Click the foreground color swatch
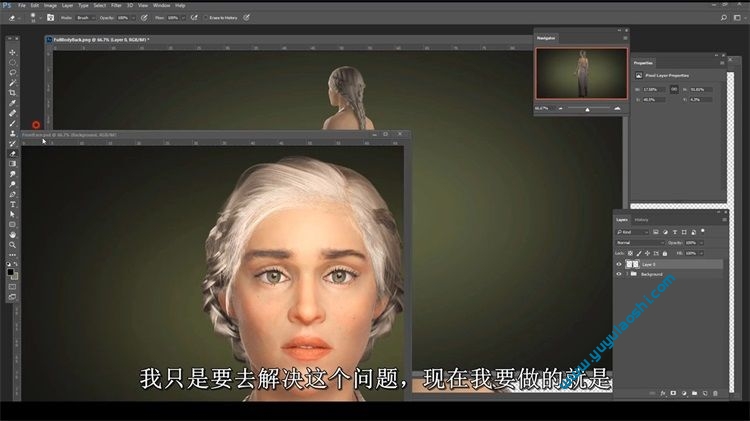750x421 pixels. point(11,272)
